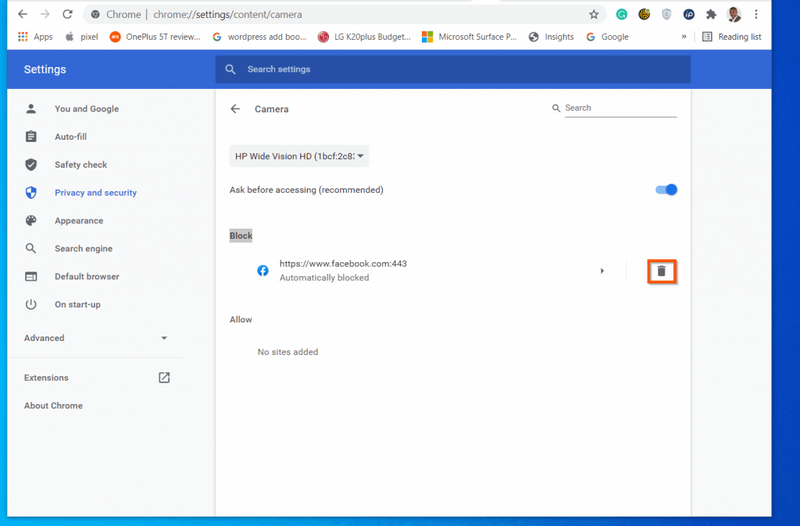This screenshot has width=800, height=526.
Task: Click the address bar URL
Action: 228,14
